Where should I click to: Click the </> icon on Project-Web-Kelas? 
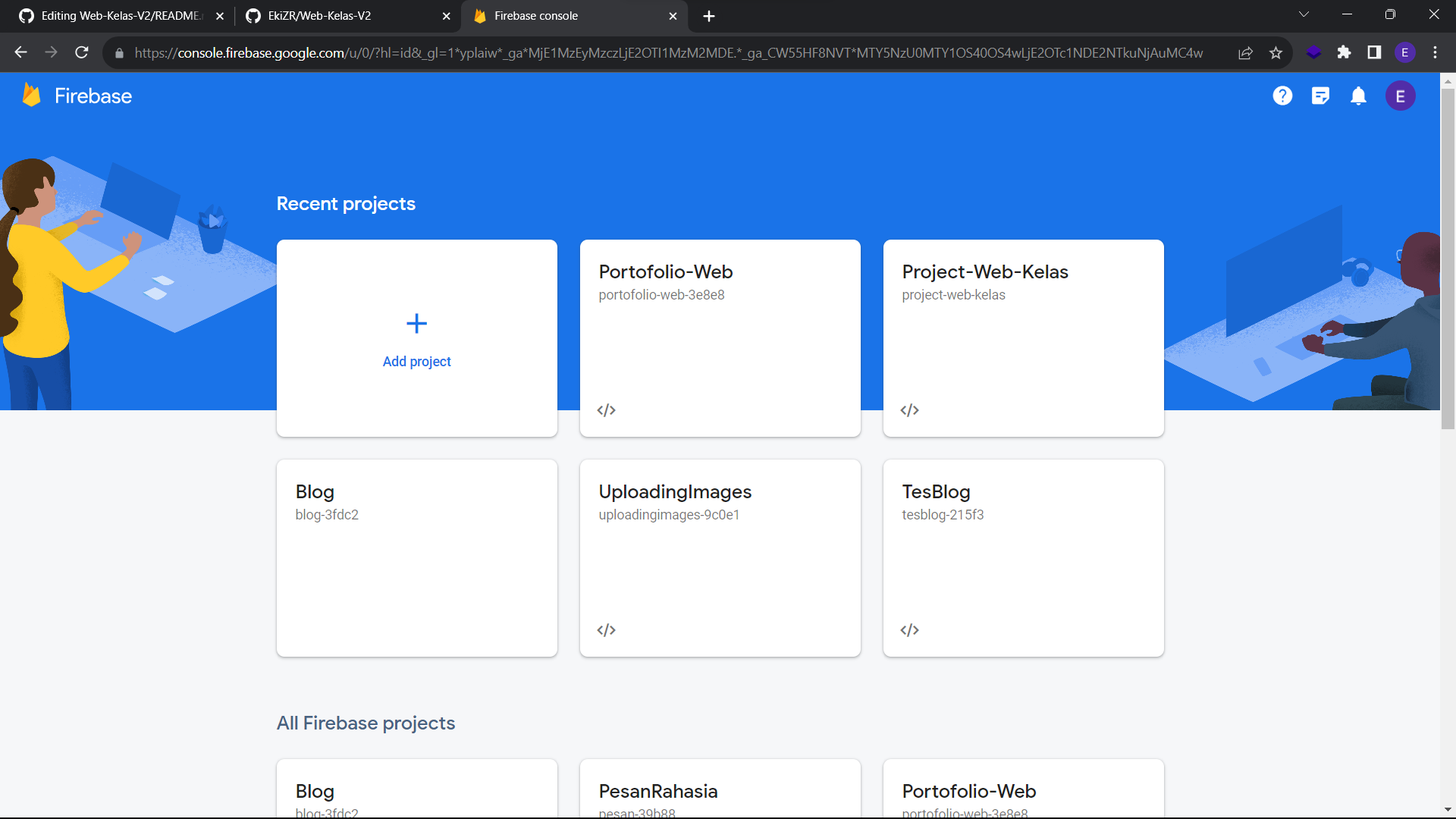tap(908, 409)
